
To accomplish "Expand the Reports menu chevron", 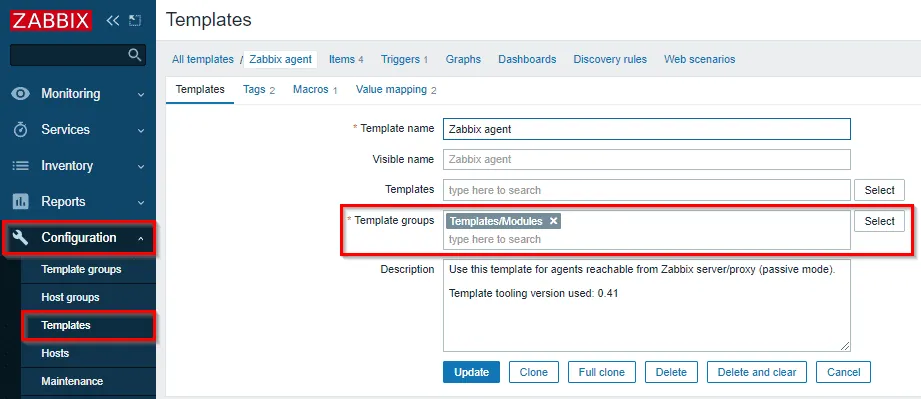I will tap(141, 203).
